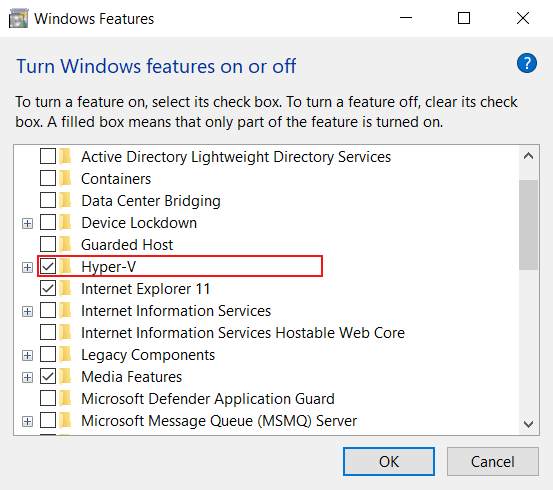Check Microsoft Defender Application Guard checkbox

(48, 399)
